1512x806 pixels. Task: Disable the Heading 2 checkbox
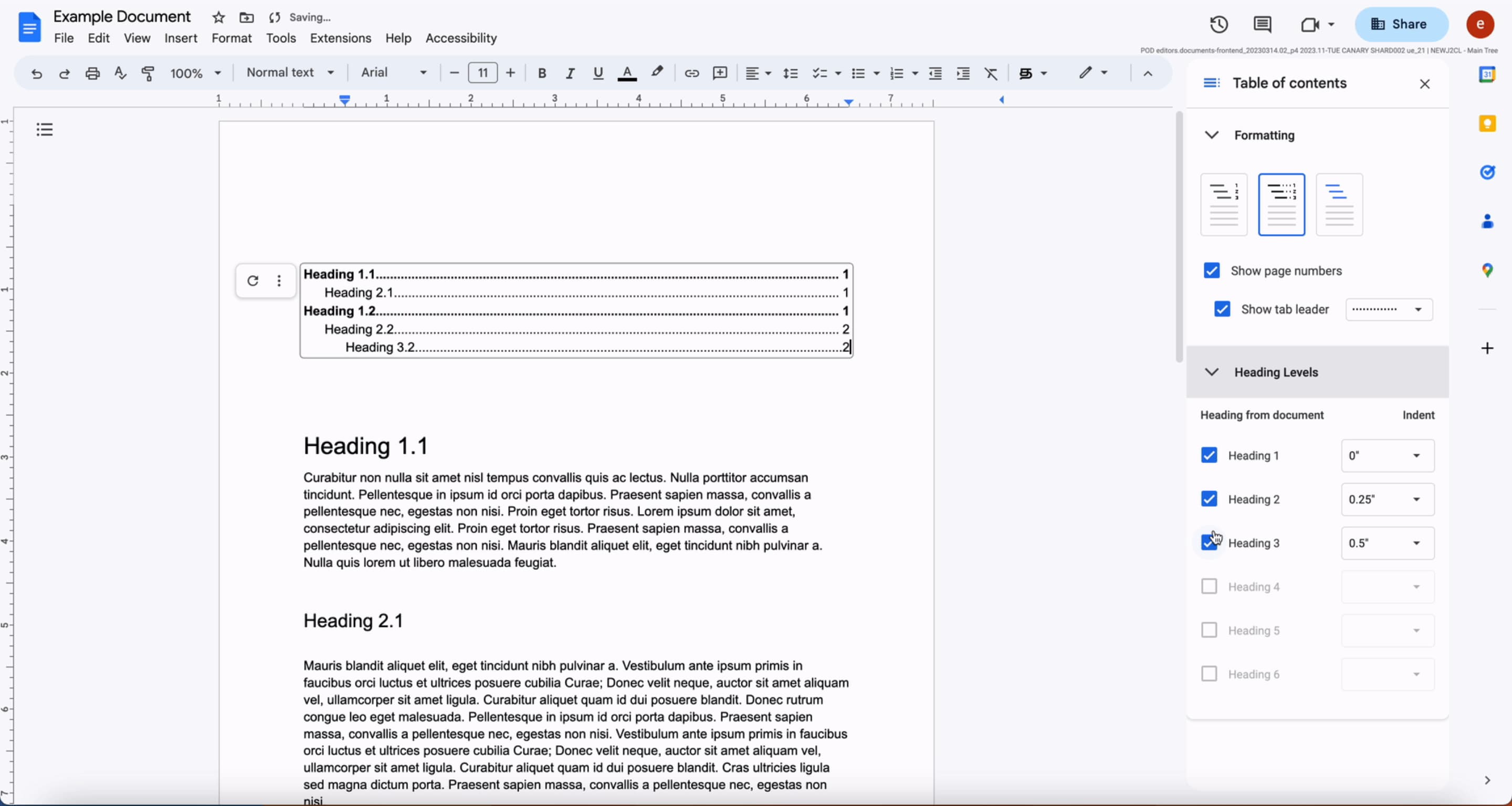1209,499
